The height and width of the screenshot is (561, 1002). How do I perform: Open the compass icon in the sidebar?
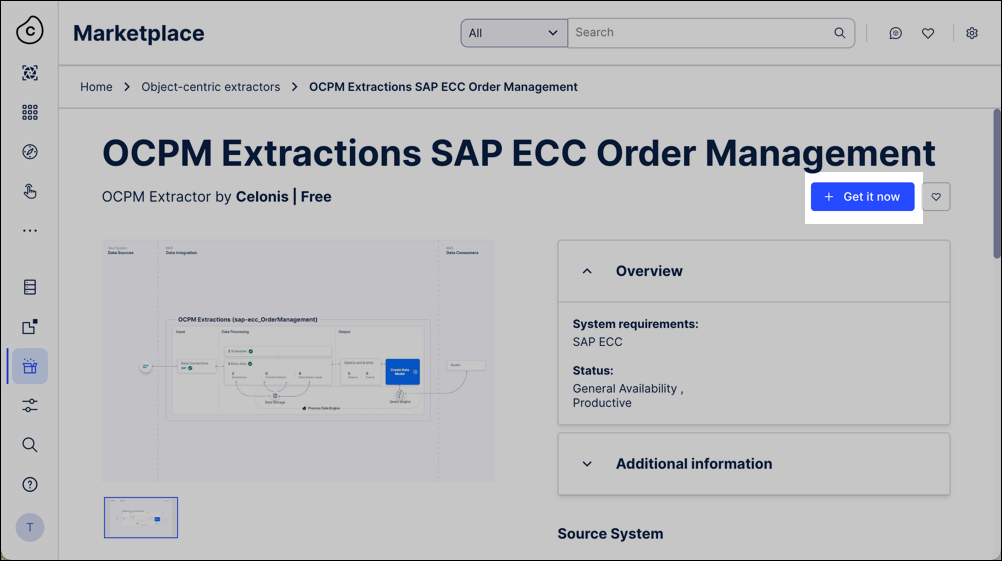[x=30, y=152]
